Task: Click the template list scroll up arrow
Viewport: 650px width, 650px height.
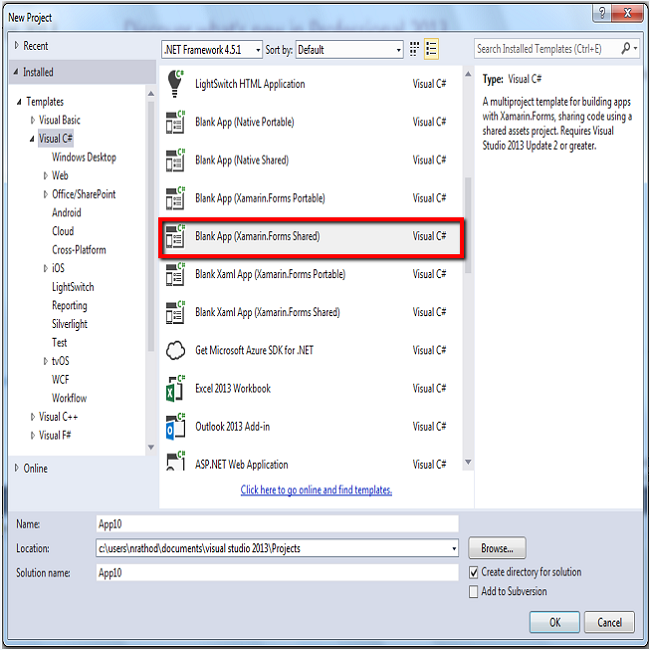Action: (468, 74)
